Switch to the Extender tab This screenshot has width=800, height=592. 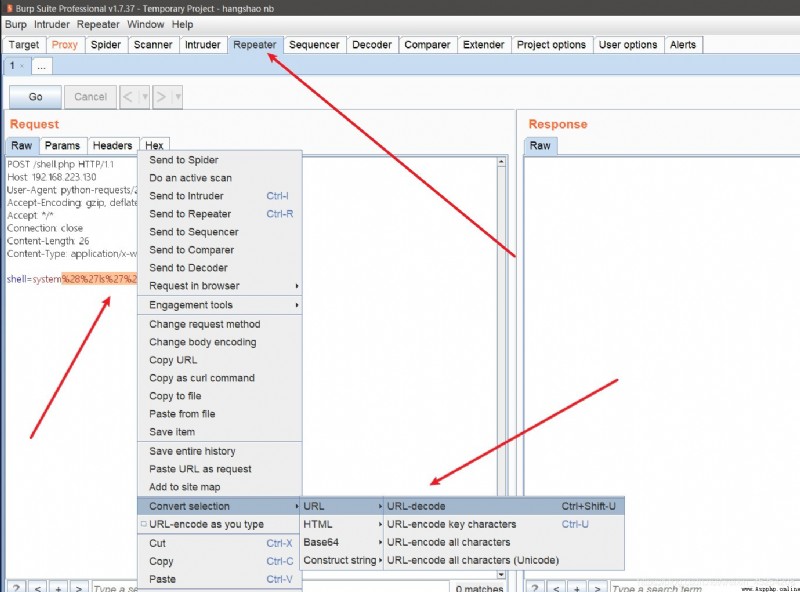(483, 45)
